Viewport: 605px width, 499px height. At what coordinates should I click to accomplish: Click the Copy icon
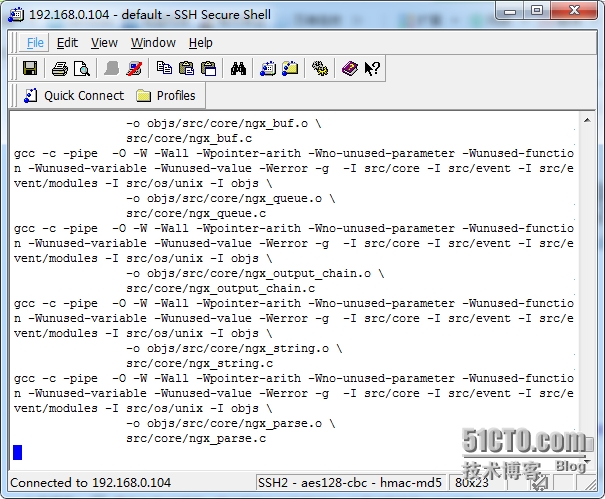pos(164,68)
